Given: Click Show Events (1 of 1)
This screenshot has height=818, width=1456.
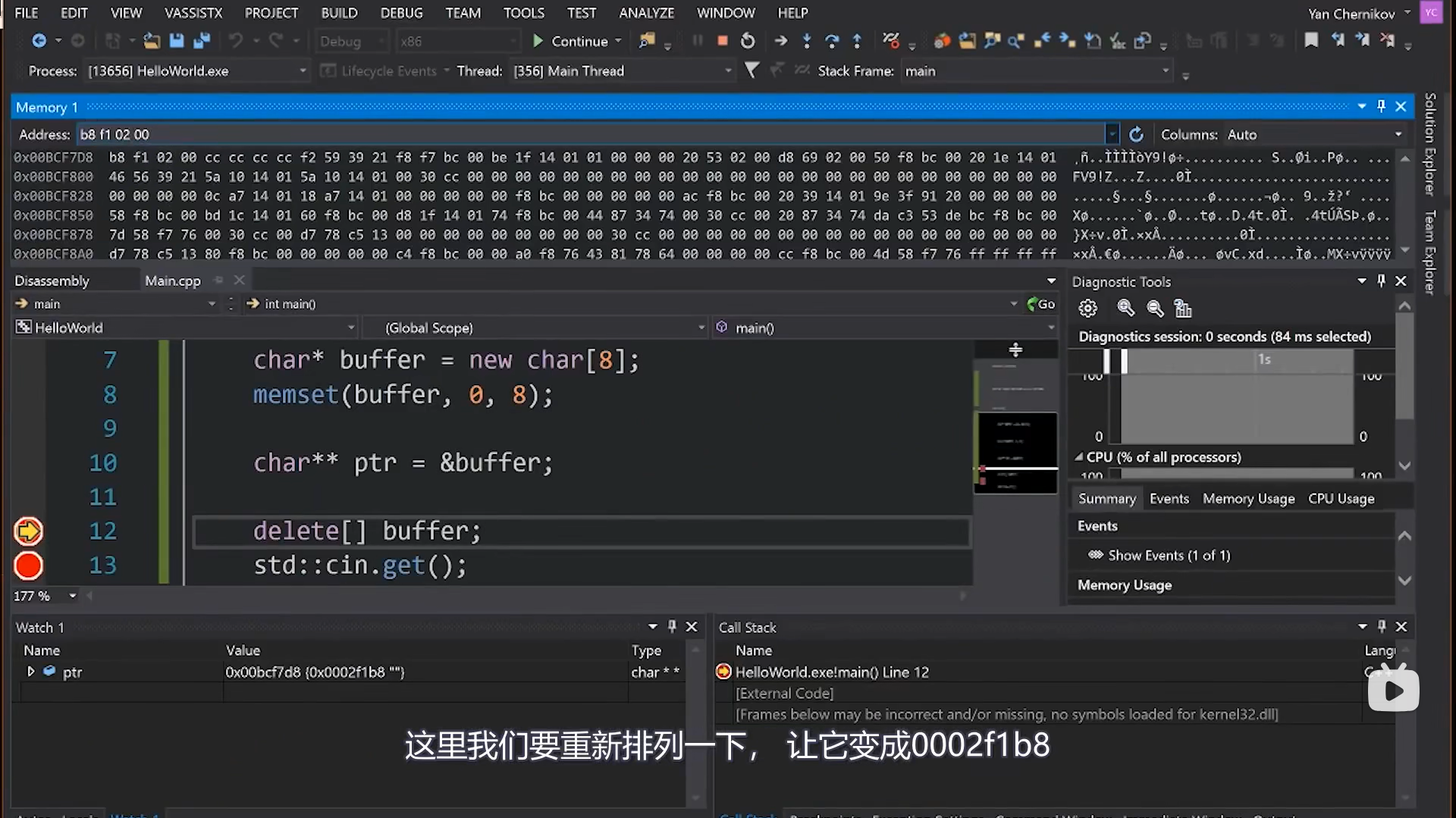Looking at the screenshot, I should click(x=1169, y=556).
